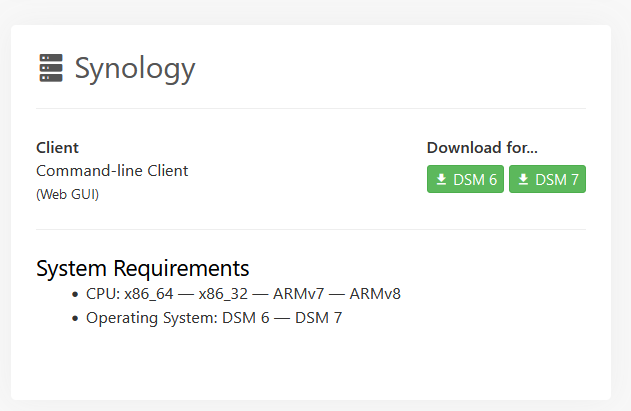The height and width of the screenshot is (411, 631).
Task: Click the Command-line Client text
Action: [x=112, y=170]
